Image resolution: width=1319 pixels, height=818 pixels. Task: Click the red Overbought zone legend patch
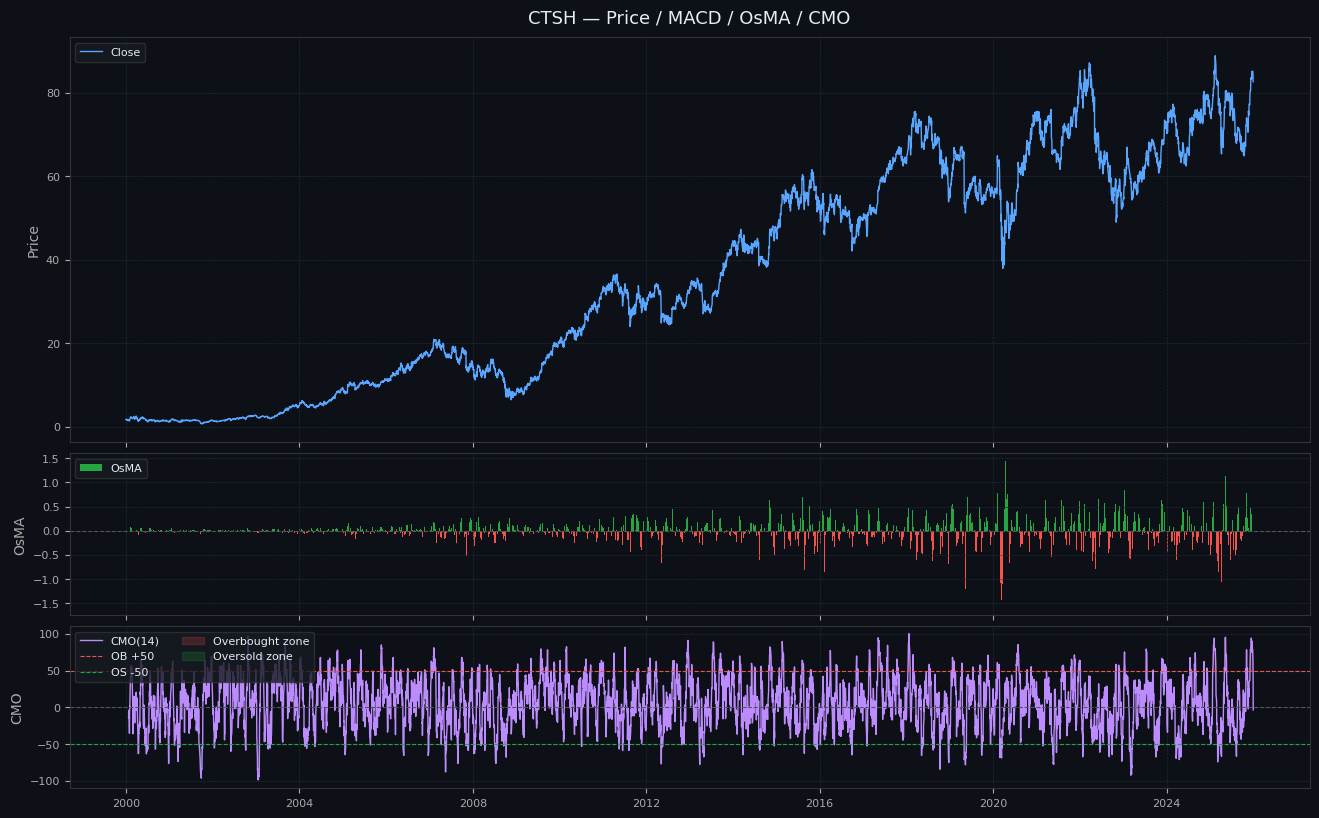pos(193,641)
